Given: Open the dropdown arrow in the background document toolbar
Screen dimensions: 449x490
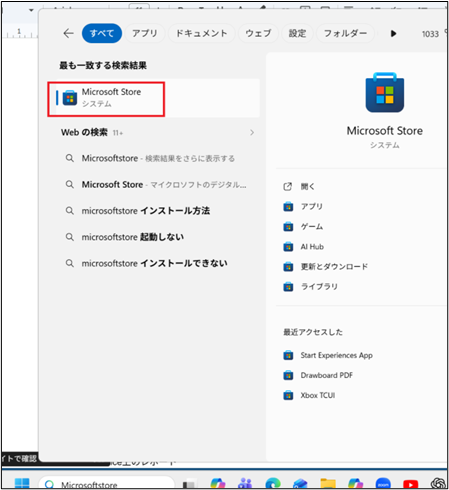Looking at the screenshot, I should [x=31, y=10].
